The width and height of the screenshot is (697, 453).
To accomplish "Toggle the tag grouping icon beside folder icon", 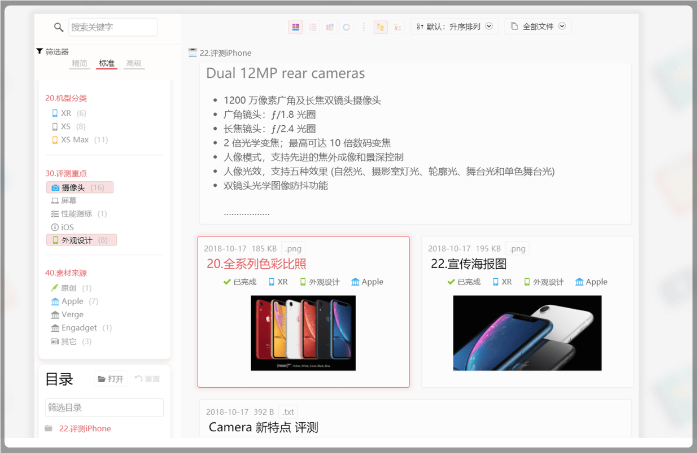I will click(x=397, y=27).
